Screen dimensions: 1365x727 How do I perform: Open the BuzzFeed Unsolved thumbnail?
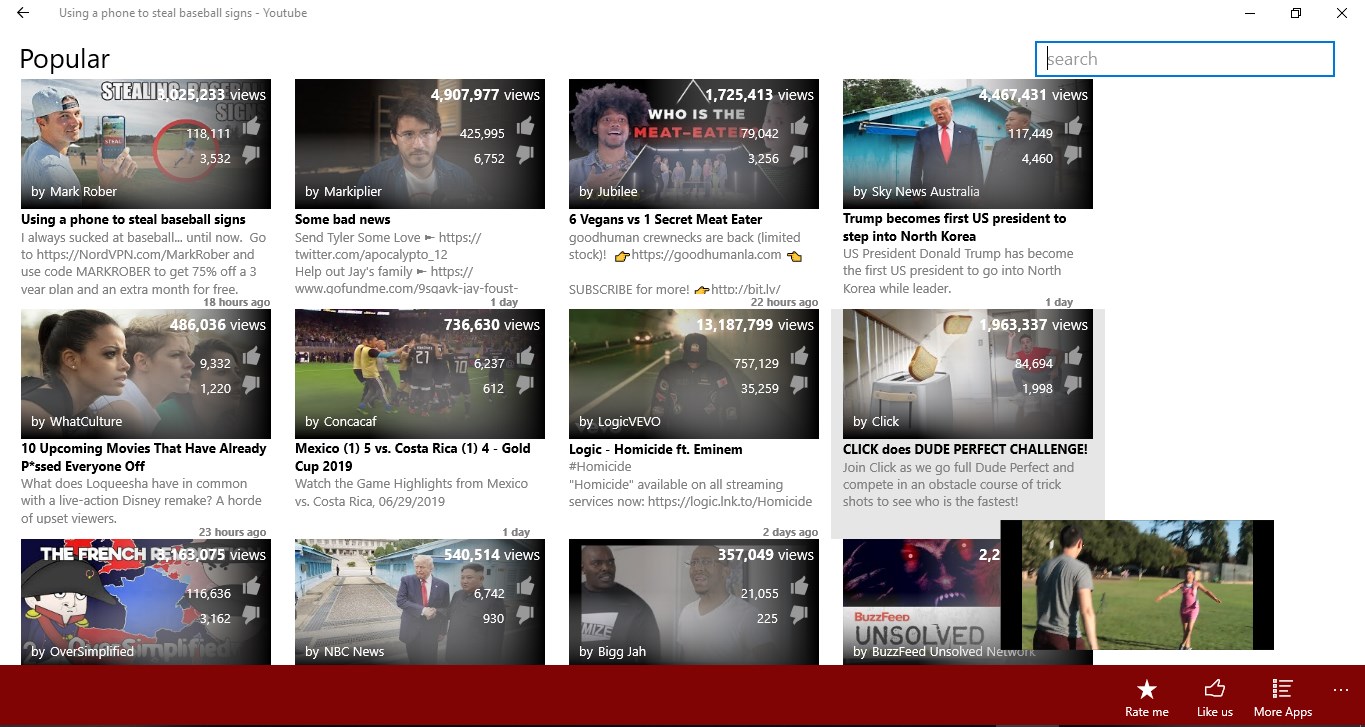920,602
